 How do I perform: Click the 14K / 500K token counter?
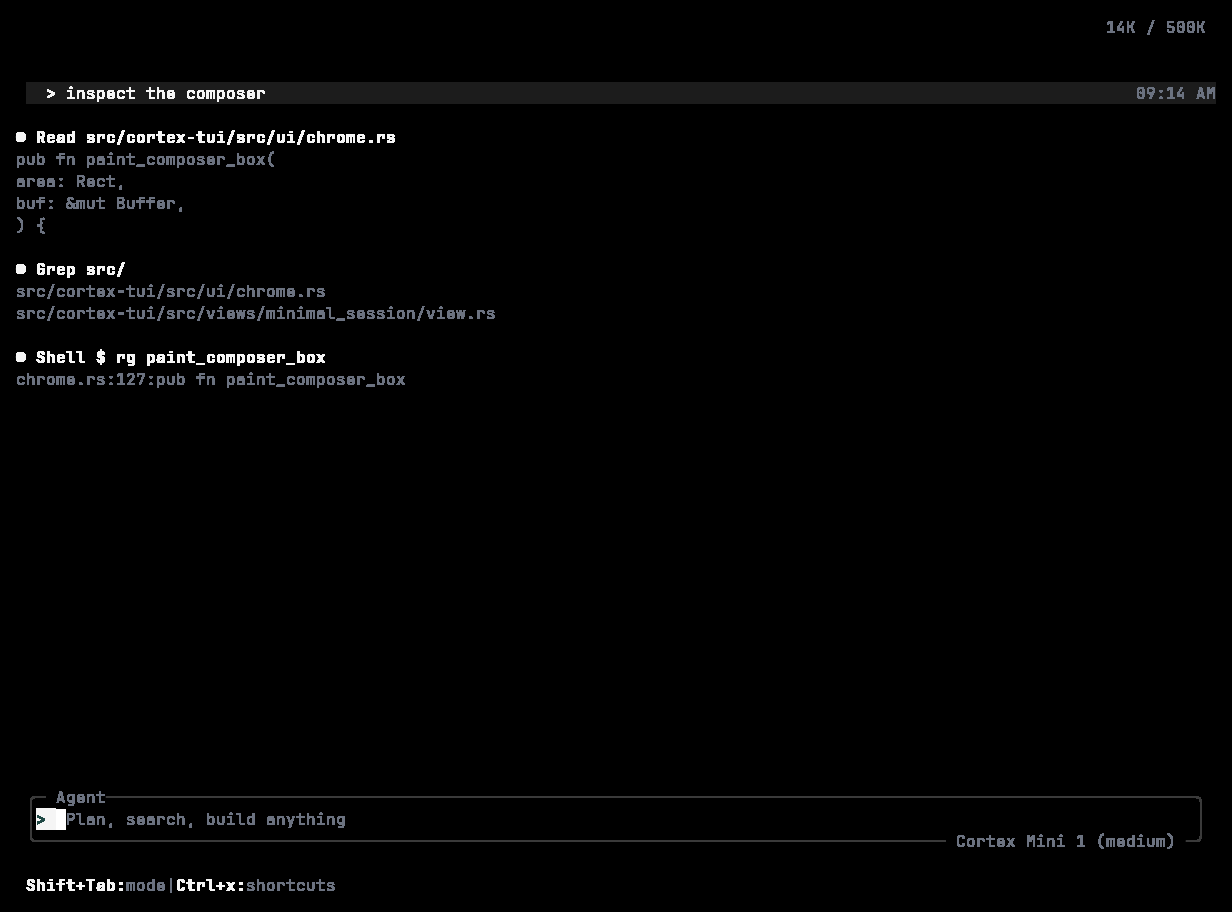point(1156,27)
